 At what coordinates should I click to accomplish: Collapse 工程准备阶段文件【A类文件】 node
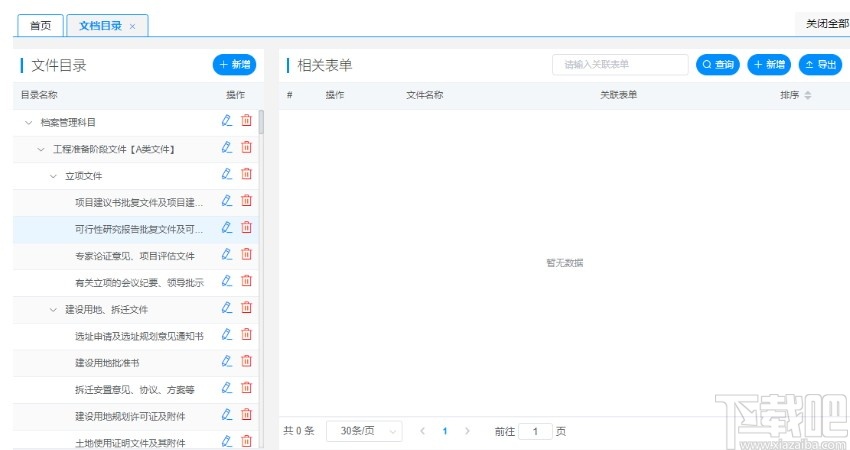pos(41,149)
